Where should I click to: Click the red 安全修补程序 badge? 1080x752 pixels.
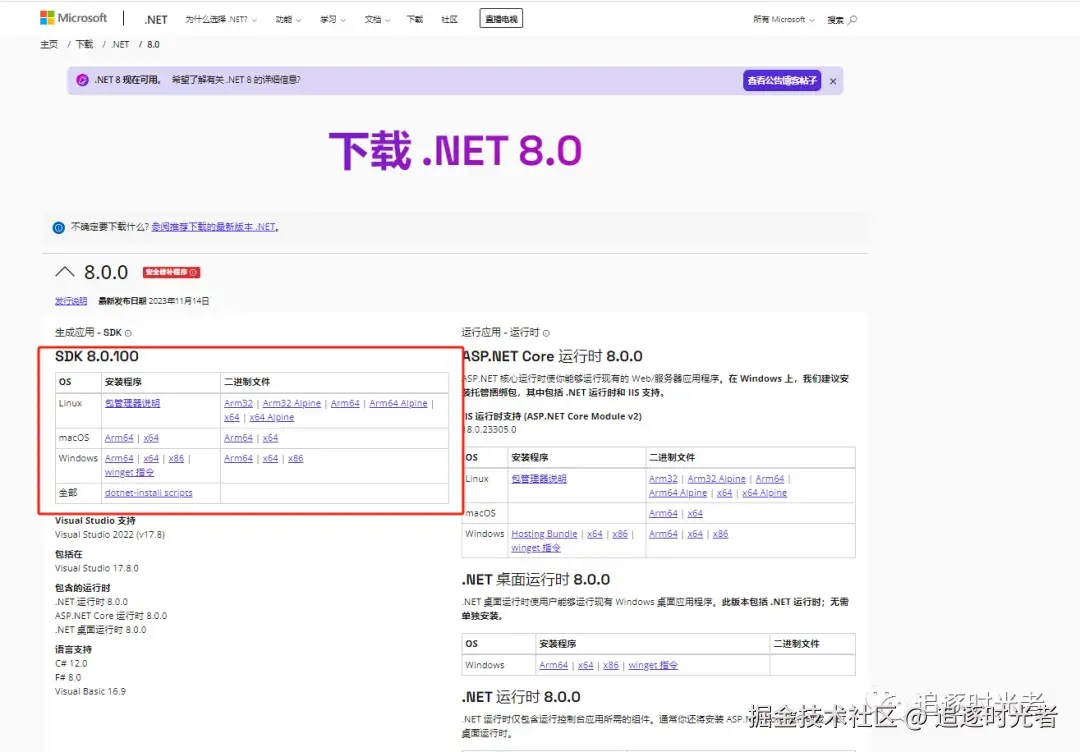pos(172,272)
